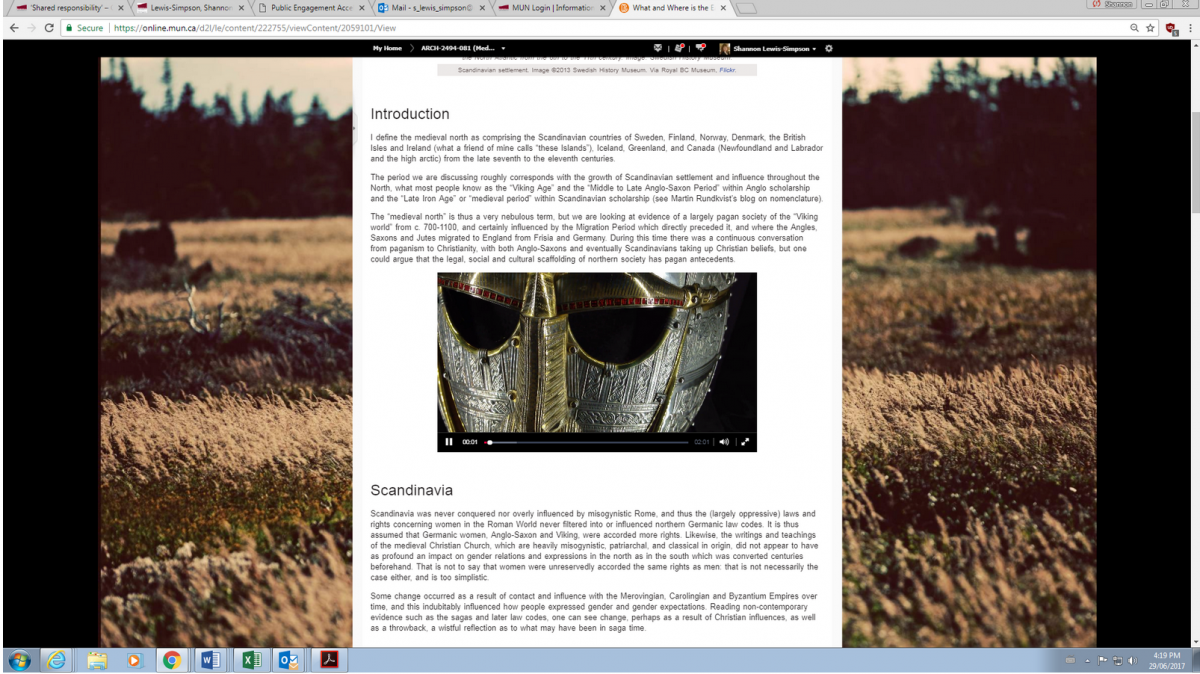
Task: Click the Secure padlock indicator
Action: point(84,28)
